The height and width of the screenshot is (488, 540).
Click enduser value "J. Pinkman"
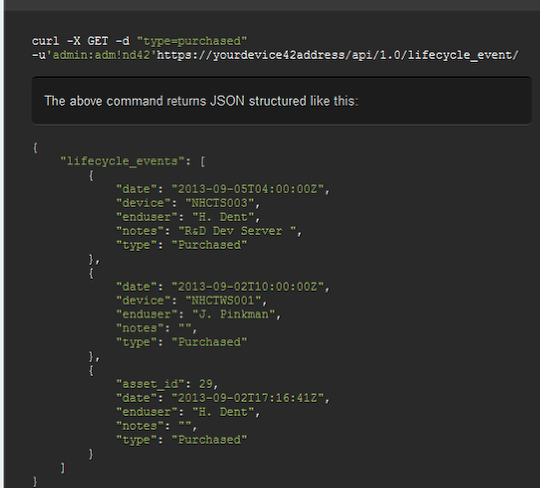[233, 314]
